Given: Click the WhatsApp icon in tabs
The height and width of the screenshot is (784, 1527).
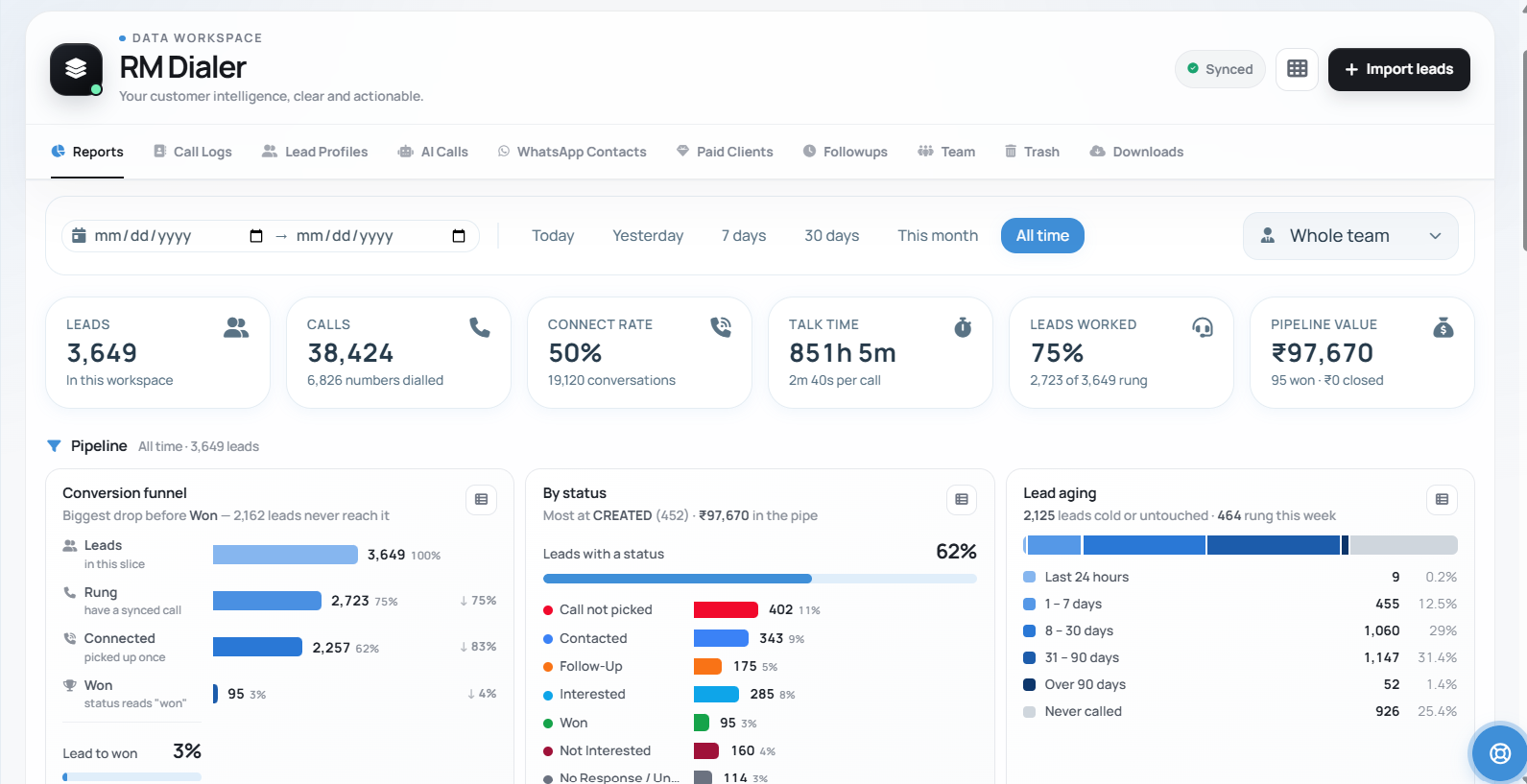Looking at the screenshot, I should click(x=504, y=152).
